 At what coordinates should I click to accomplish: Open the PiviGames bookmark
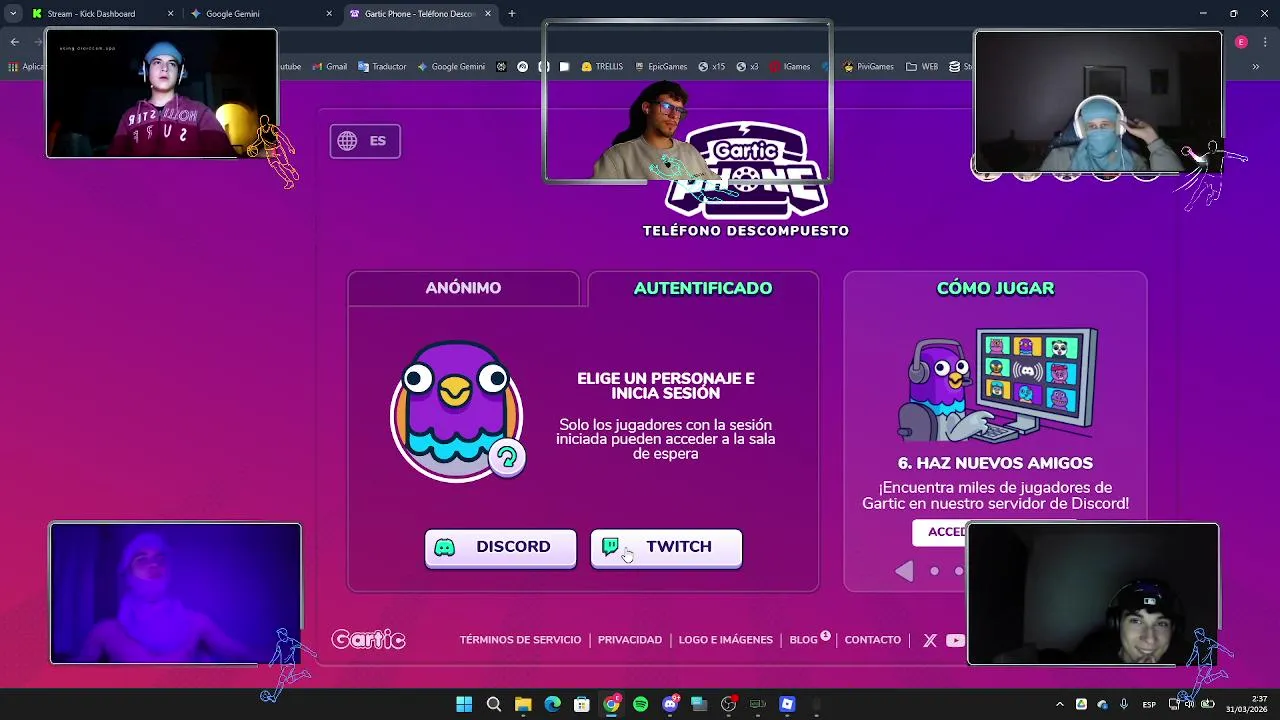pyautogui.click(x=868, y=67)
